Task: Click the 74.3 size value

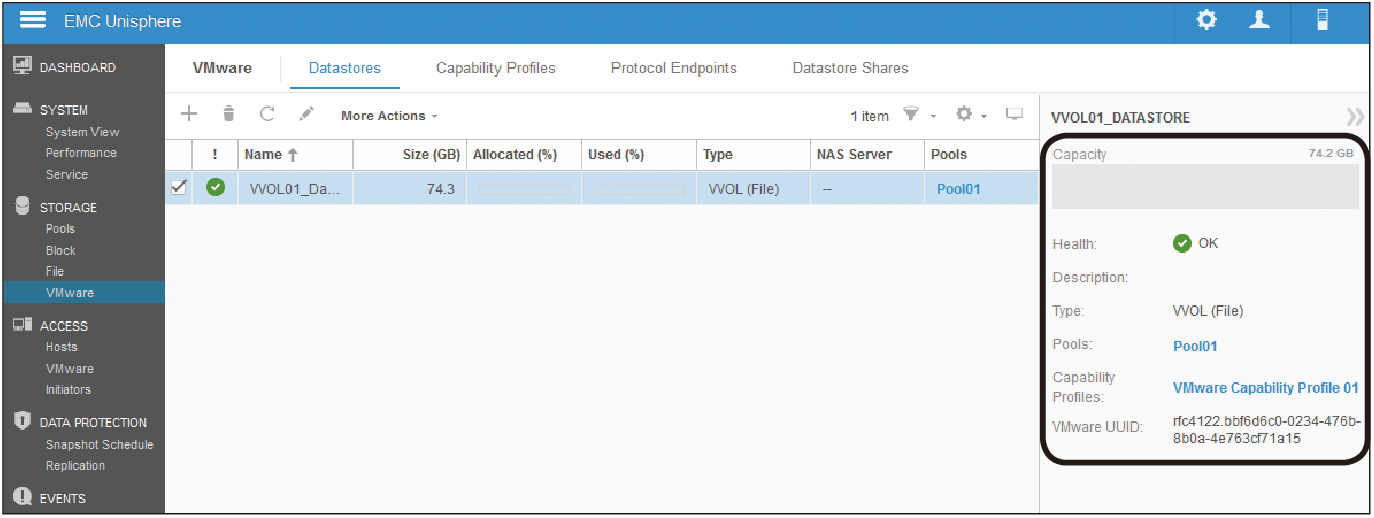Action: (441, 188)
